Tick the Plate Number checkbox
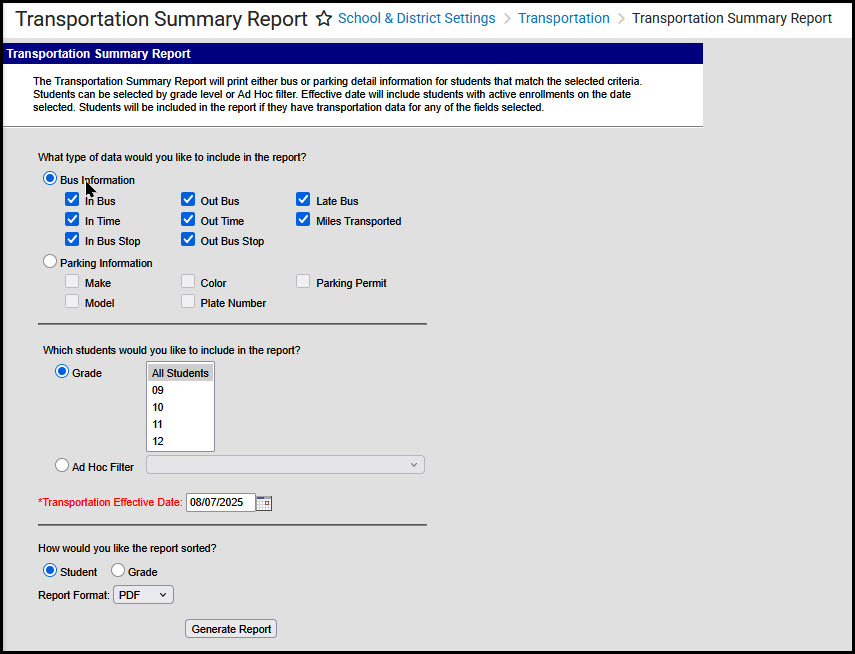The height and width of the screenshot is (654, 855). click(188, 301)
